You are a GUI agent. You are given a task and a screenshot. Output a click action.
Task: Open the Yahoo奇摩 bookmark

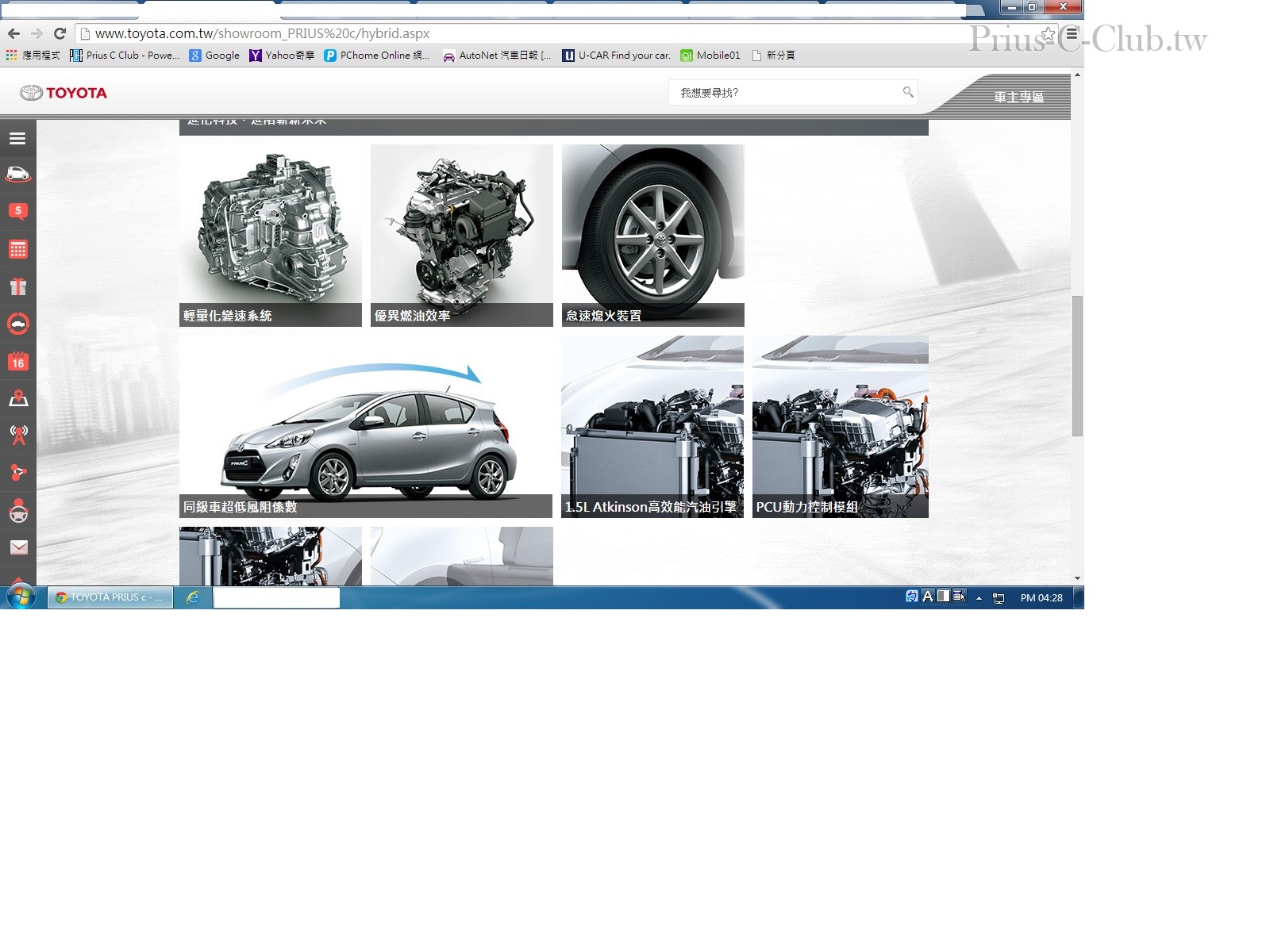282,56
